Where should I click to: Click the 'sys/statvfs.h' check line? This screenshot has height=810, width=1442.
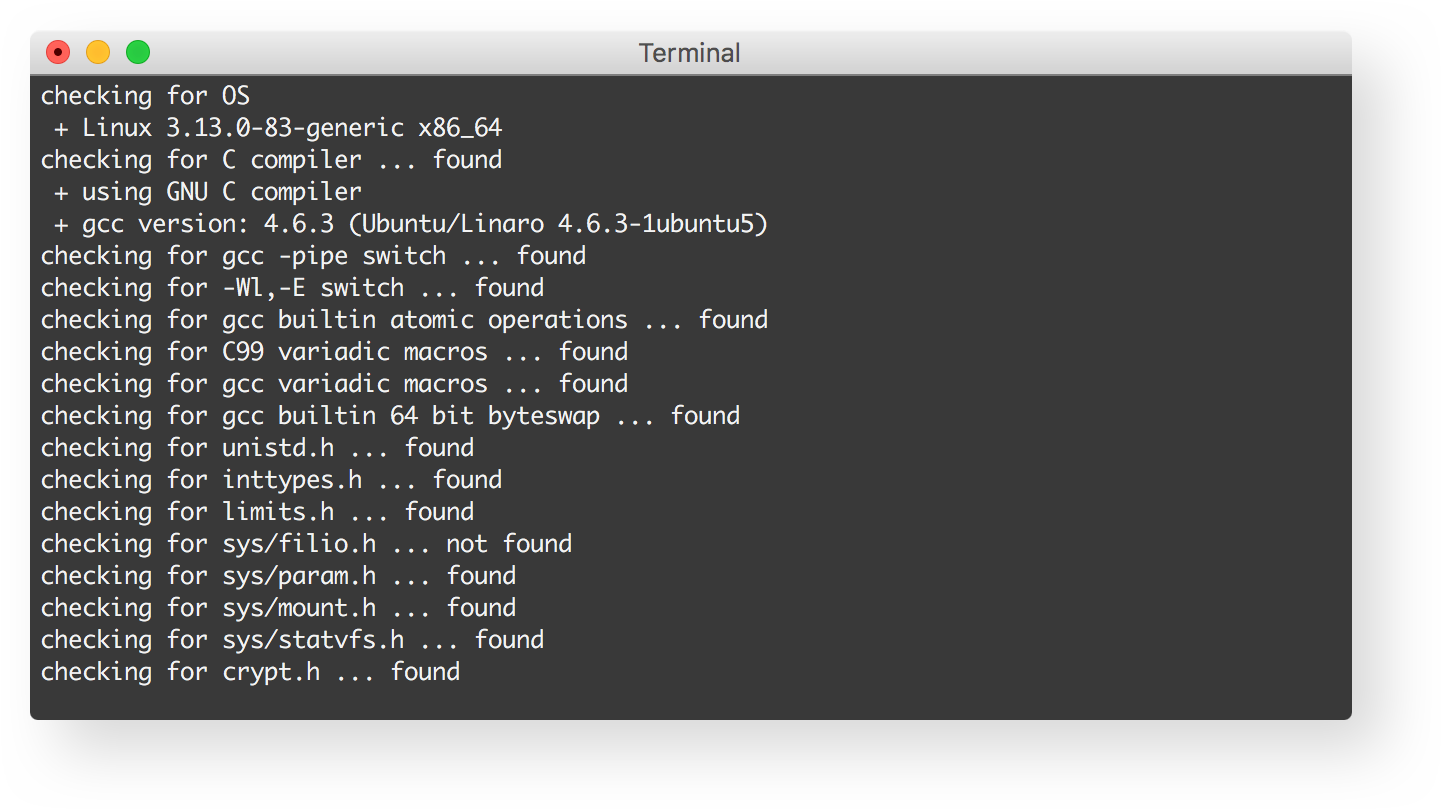292,640
